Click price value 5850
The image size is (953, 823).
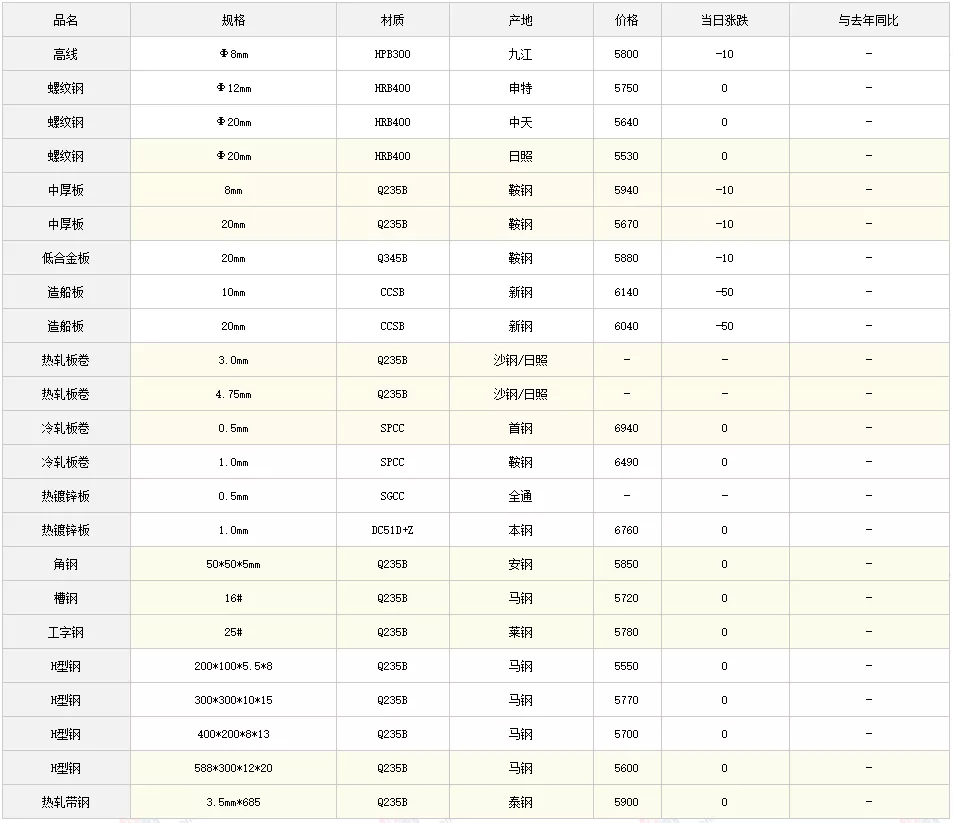point(627,565)
